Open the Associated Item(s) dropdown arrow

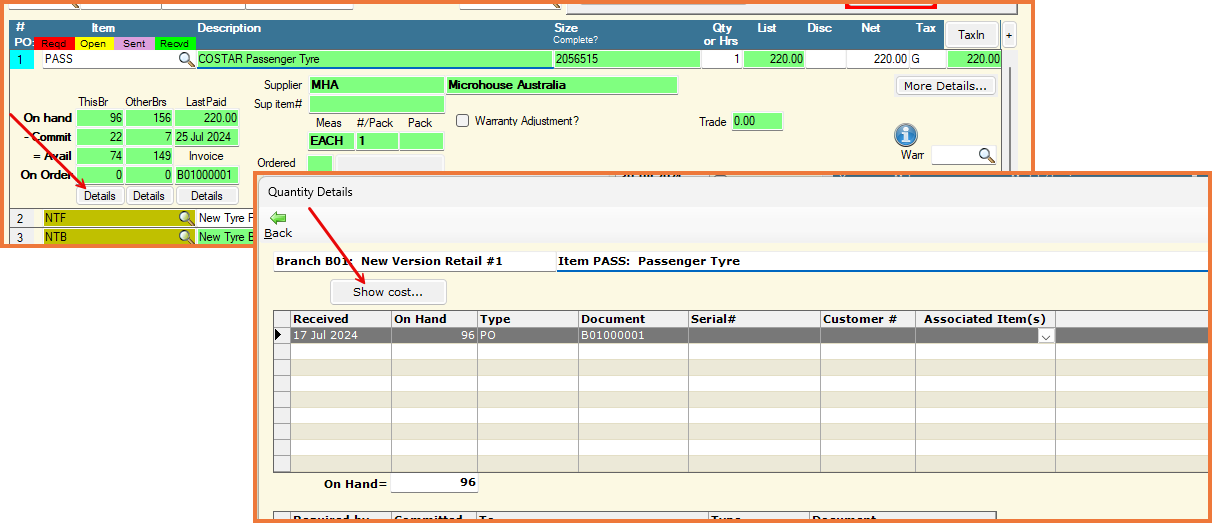[1045, 337]
